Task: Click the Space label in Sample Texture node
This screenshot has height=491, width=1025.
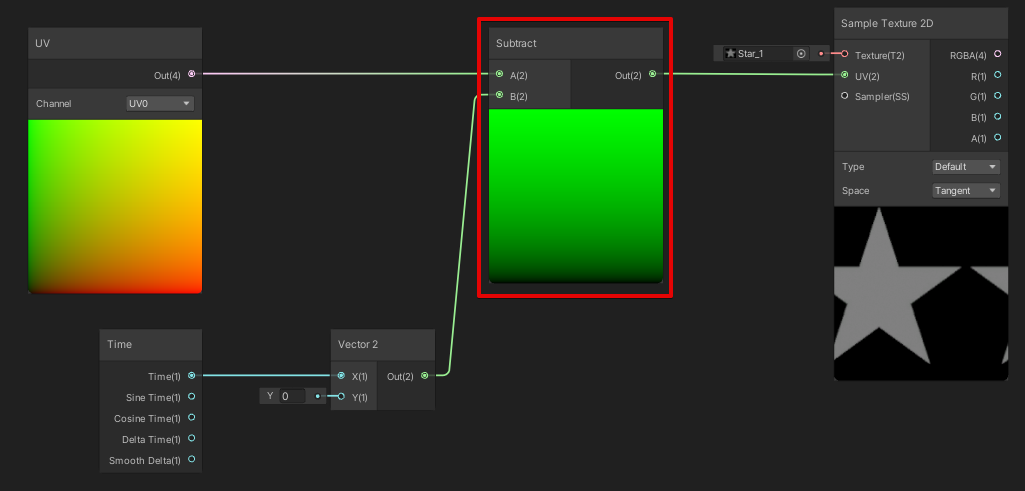Action: click(856, 191)
